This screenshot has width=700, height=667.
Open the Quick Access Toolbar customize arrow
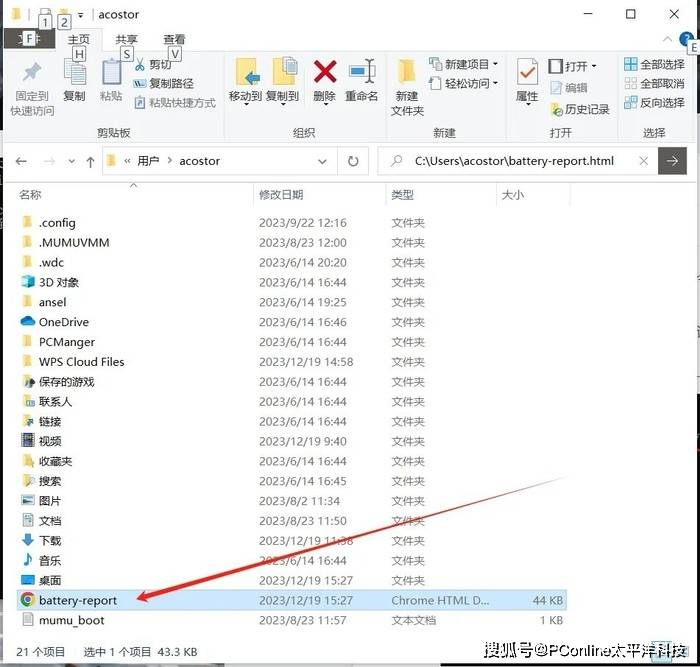coord(80,15)
